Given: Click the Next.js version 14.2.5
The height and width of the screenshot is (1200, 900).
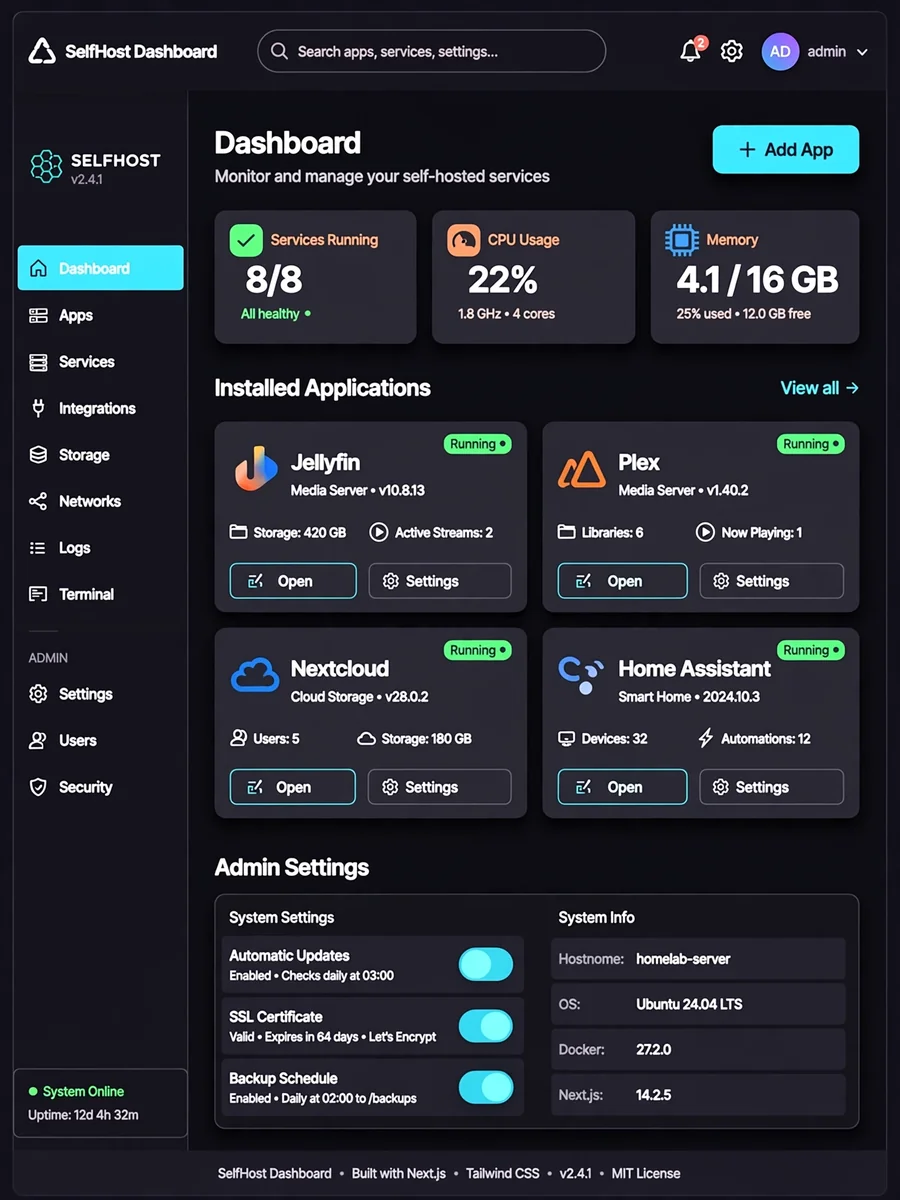Looking at the screenshot, I should coord(654,1095).
